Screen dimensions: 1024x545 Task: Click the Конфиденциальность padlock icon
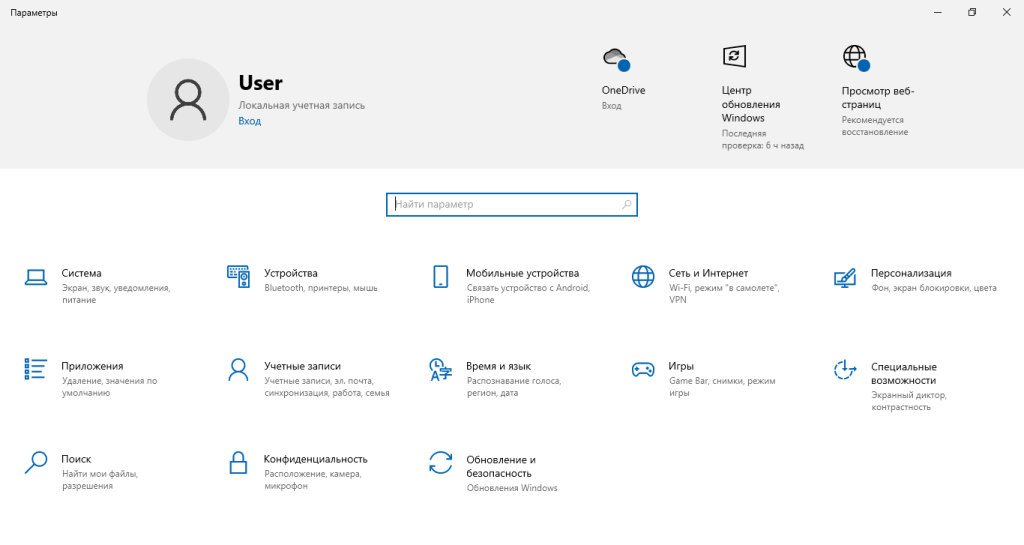[238, 462]
